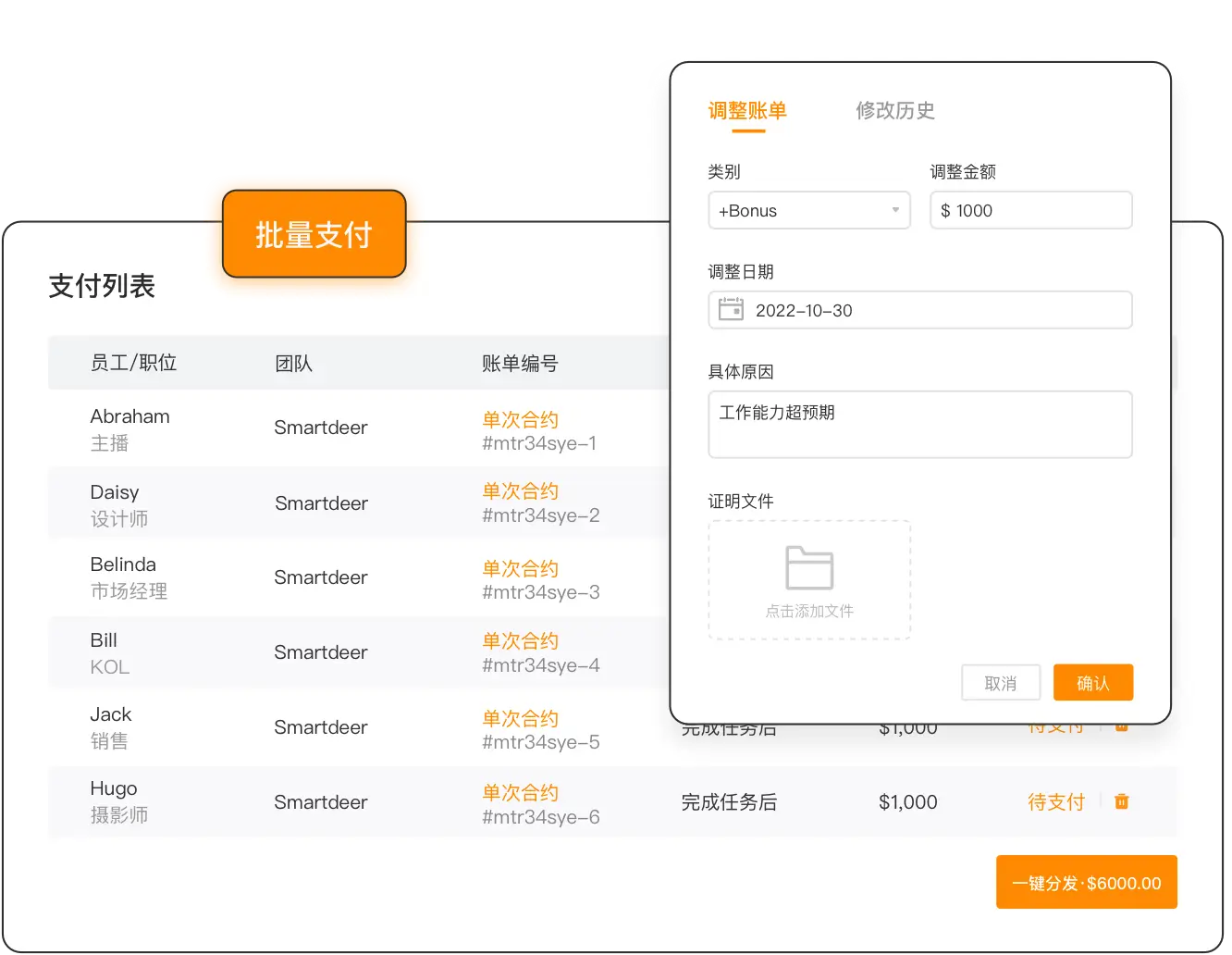This screenshot has width=1232, height=955.
Task: Toggle Jack's 待支付 payment status
Action: pyautogui.click(x=1056, y=727)
